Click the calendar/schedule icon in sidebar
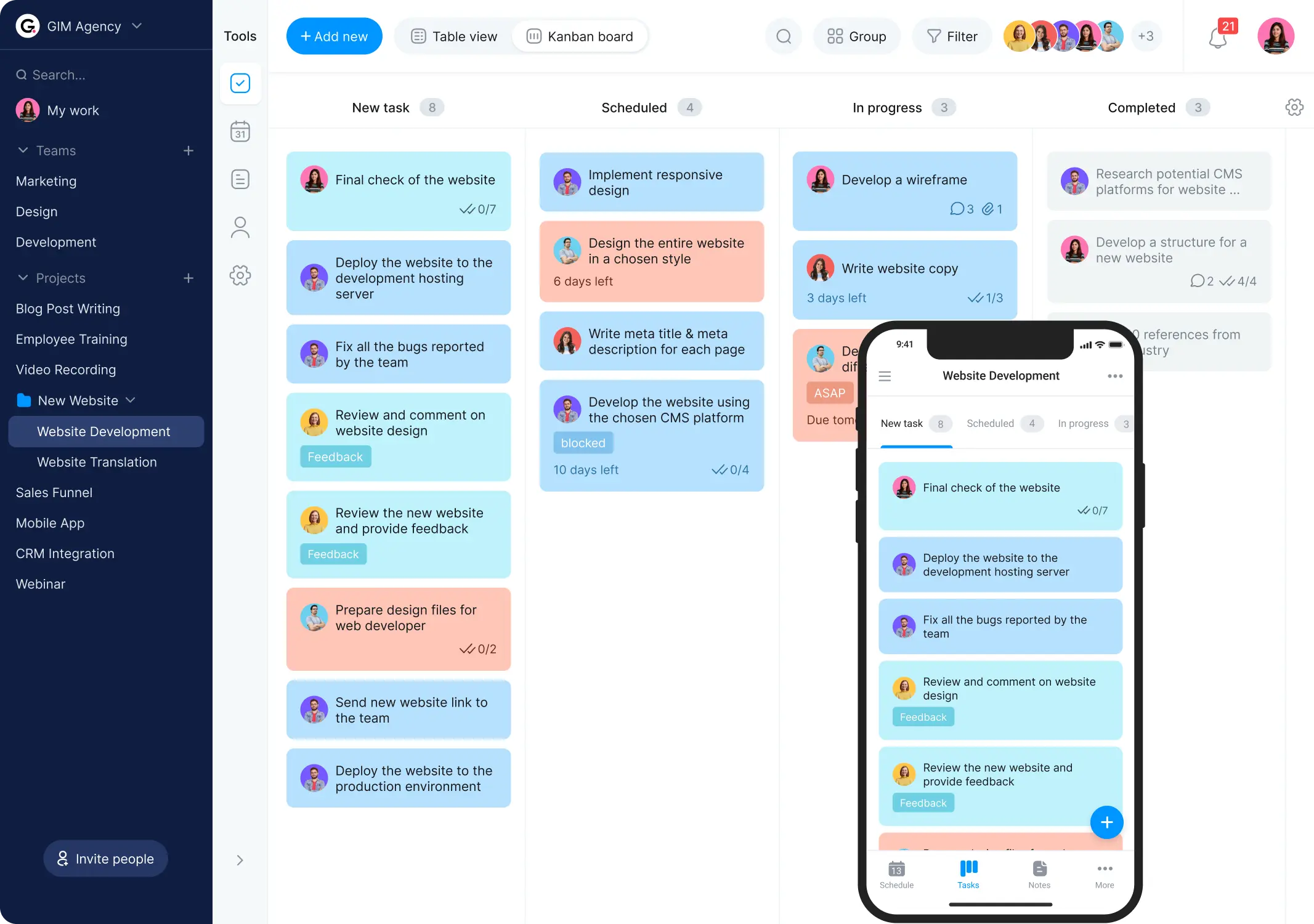Viewport: 1314px width, 924px height. point(240,130)
